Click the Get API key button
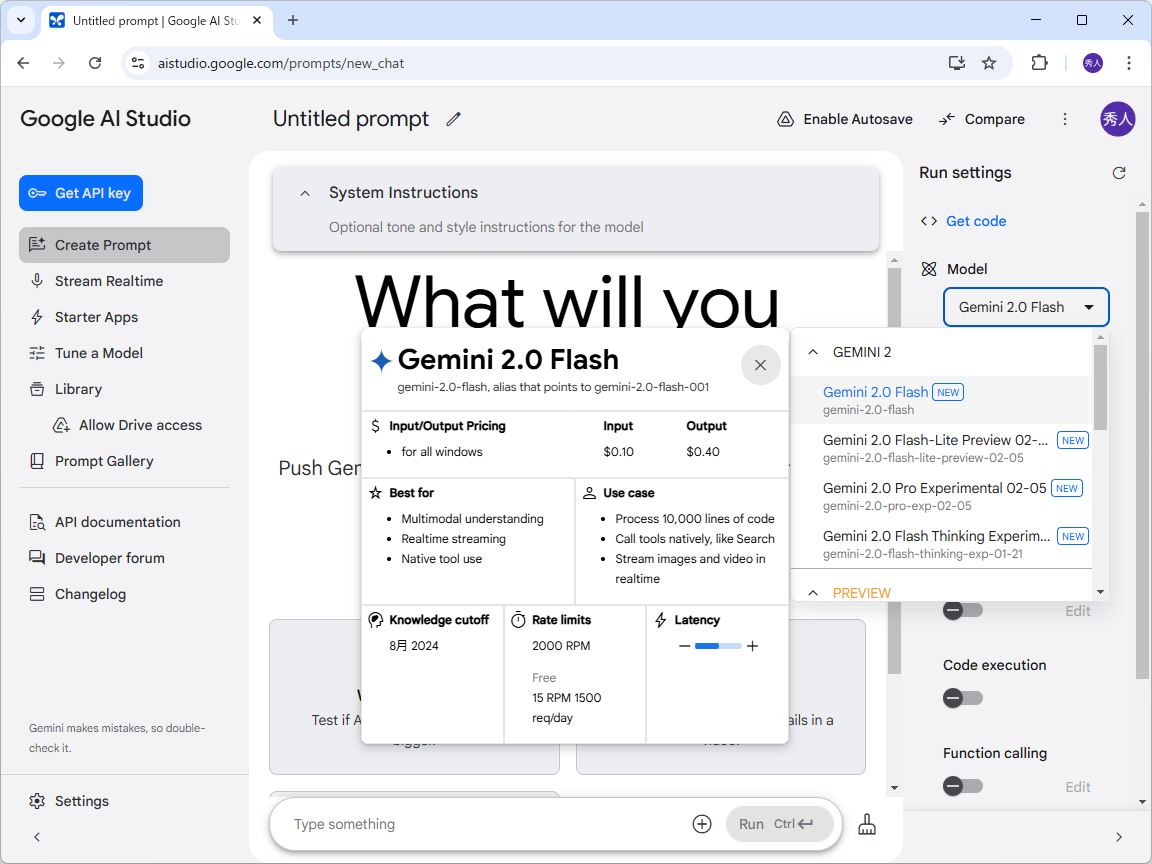Viewport: 1152px width, 864px height. [80, 193]
